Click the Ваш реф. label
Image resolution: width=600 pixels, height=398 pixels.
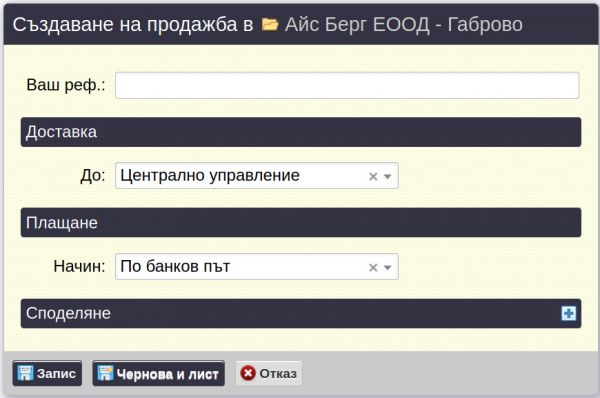(x=66, y=85)
